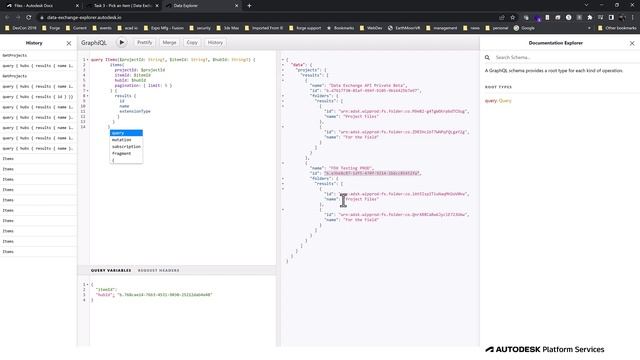The width and height of the screenshot is (640, 360).
Task: Click the Copy query button
Action: (x=192, y=42)
